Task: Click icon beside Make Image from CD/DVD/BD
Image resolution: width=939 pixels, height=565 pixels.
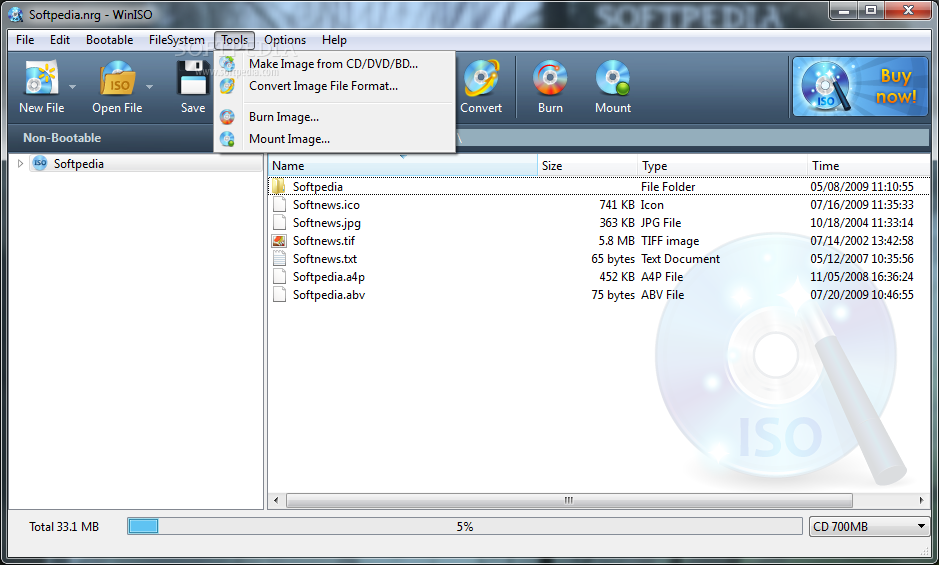Action: [x=227, y=64]
